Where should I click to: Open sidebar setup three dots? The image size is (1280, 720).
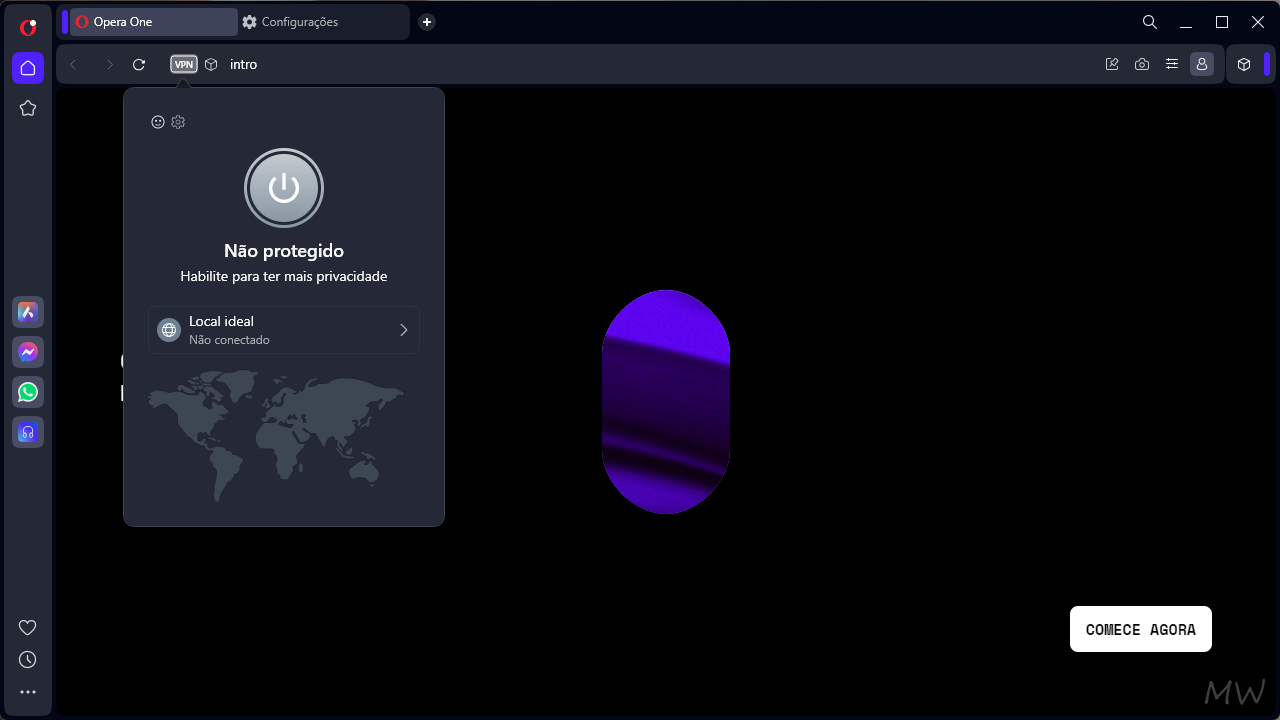point(28,692)
